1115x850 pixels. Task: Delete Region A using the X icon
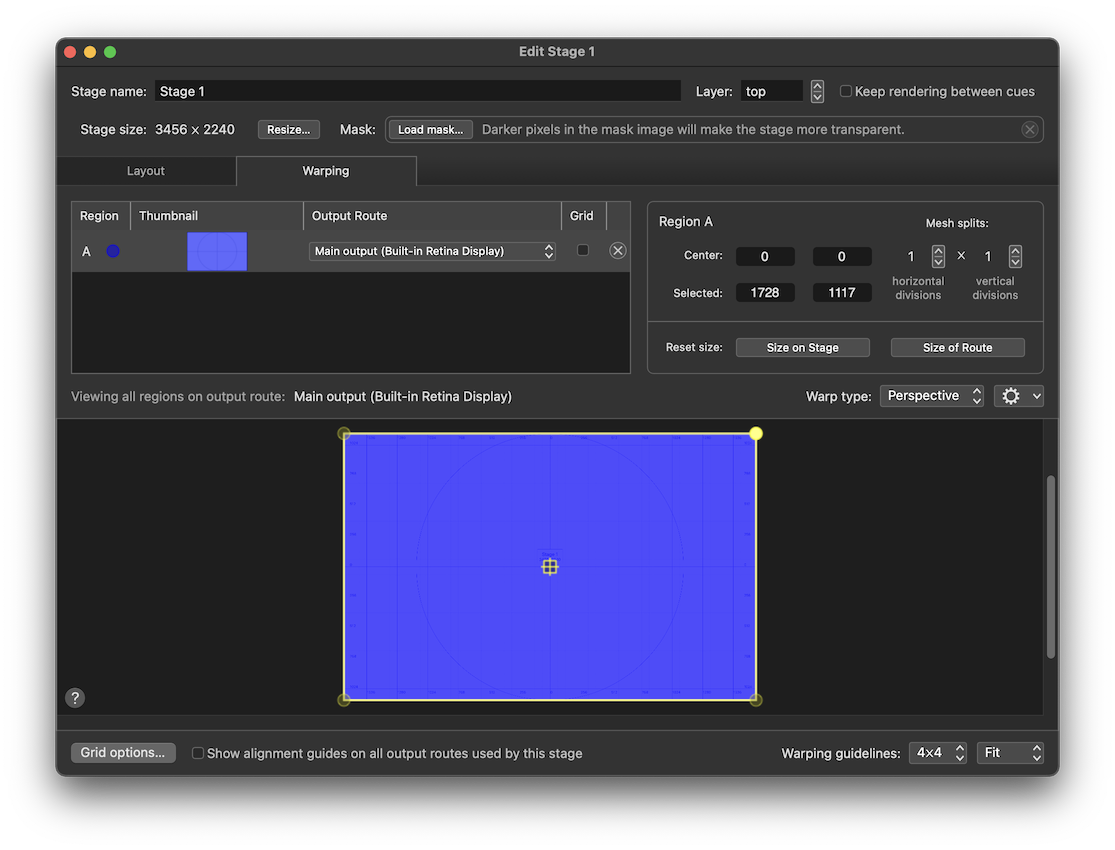coord(617,250)
